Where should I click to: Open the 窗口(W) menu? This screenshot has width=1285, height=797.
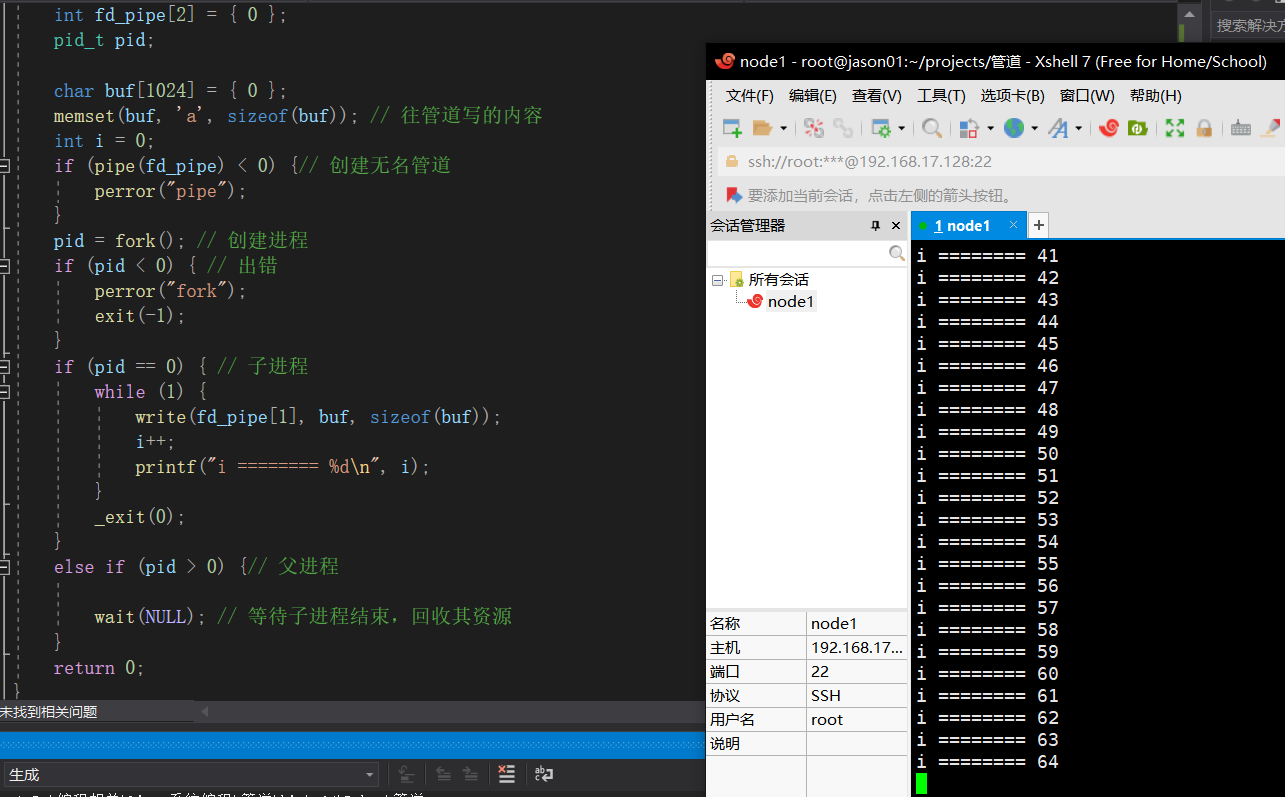[1087, 96]
